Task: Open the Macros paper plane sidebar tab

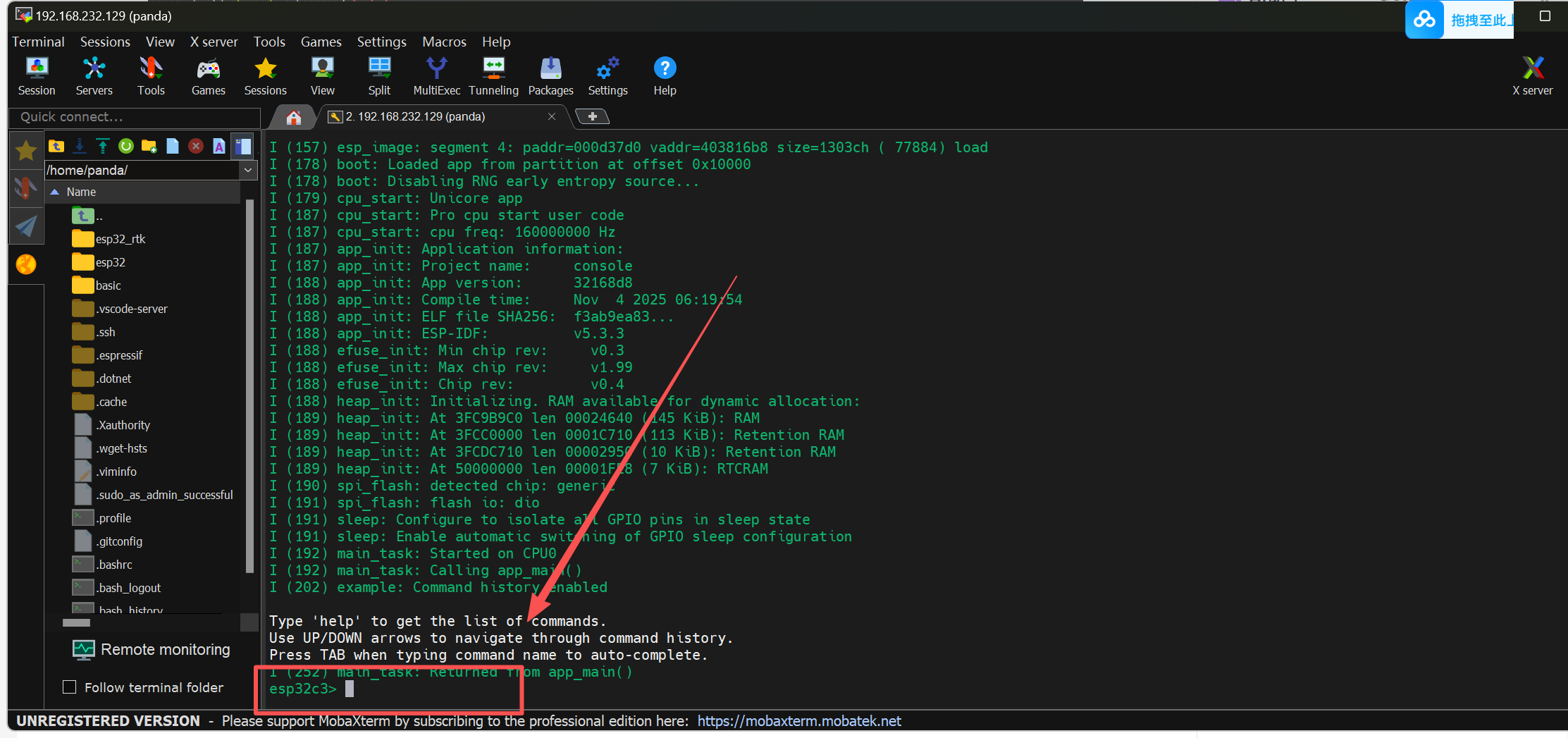Action: (26, 226)
